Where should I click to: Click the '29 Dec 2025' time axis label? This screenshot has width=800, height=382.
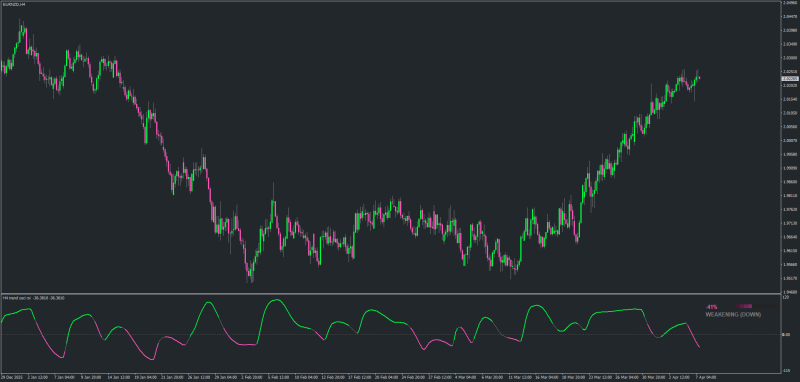[x=12, y=377]
